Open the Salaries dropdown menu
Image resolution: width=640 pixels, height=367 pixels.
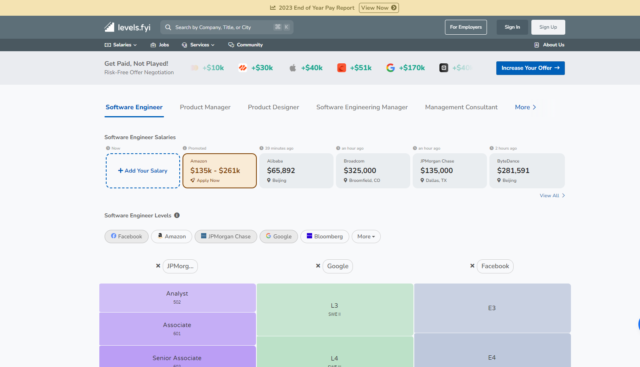tap(121, 45)
